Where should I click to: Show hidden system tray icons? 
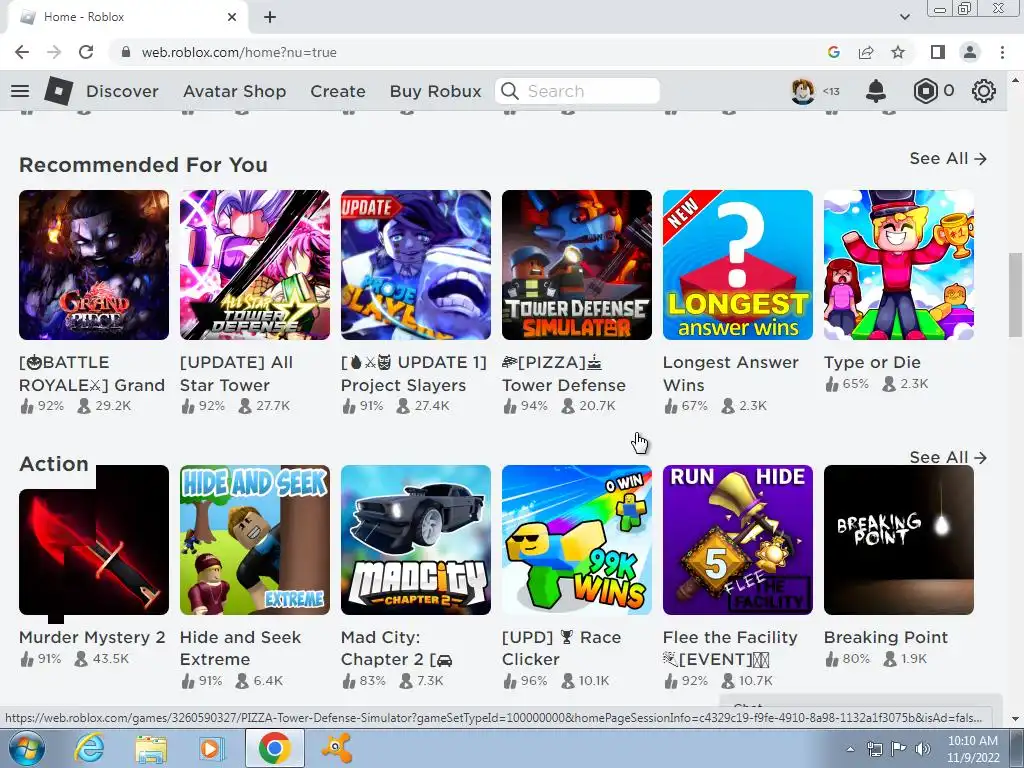850,749
